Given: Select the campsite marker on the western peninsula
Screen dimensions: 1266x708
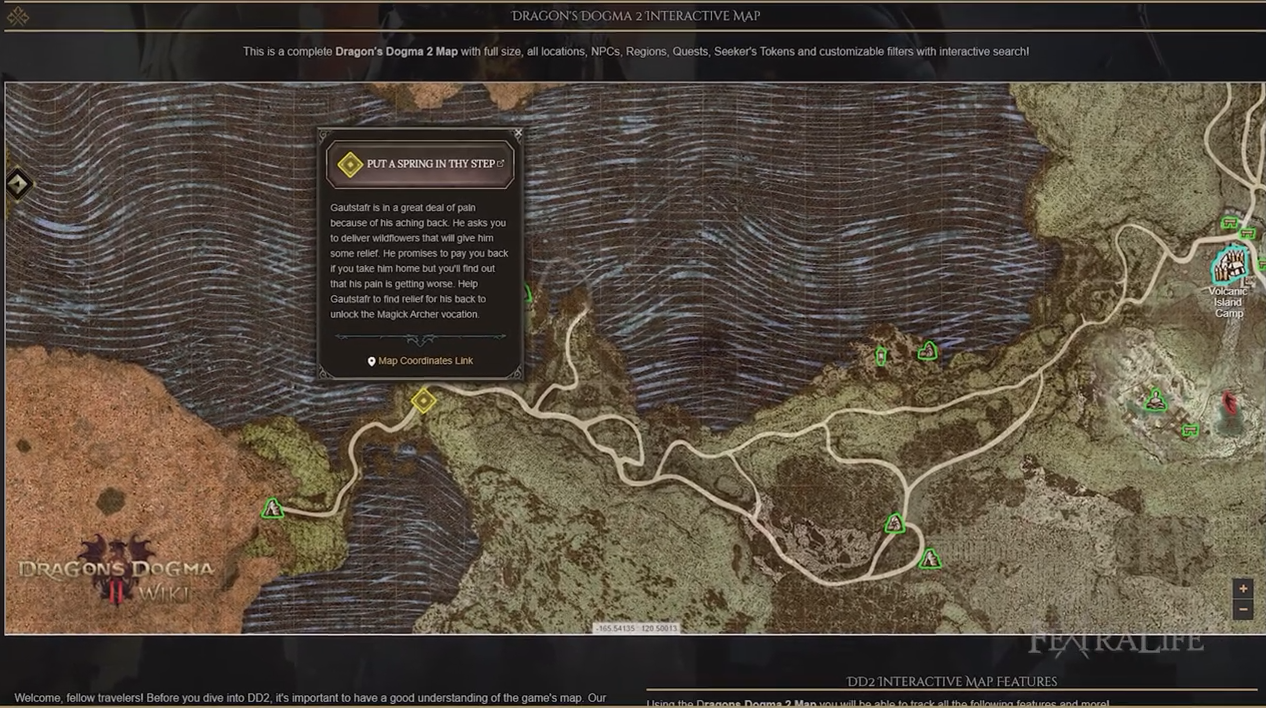Looking at the screenshot, I should pyautogui.click(x=272, y=508).
